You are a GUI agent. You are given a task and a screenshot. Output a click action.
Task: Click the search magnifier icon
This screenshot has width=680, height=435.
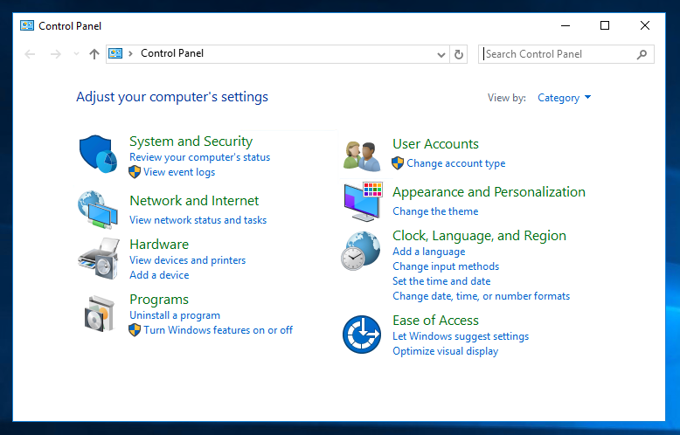tap(642, 55)
